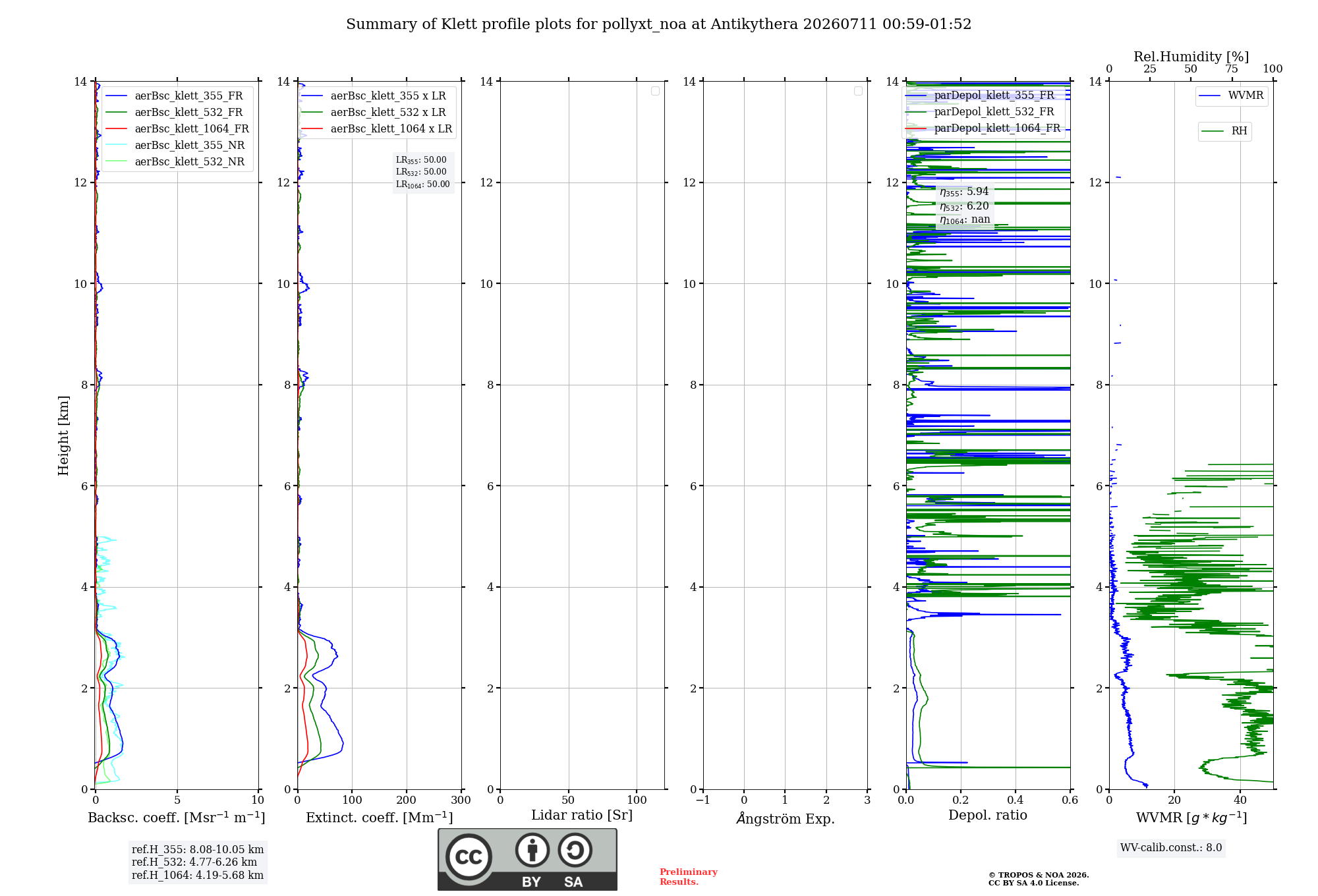Screen dimensions: 1318x896
Task: Click the empty legend box in Ångström Exp. plot
Action: [x=858, y=91]
